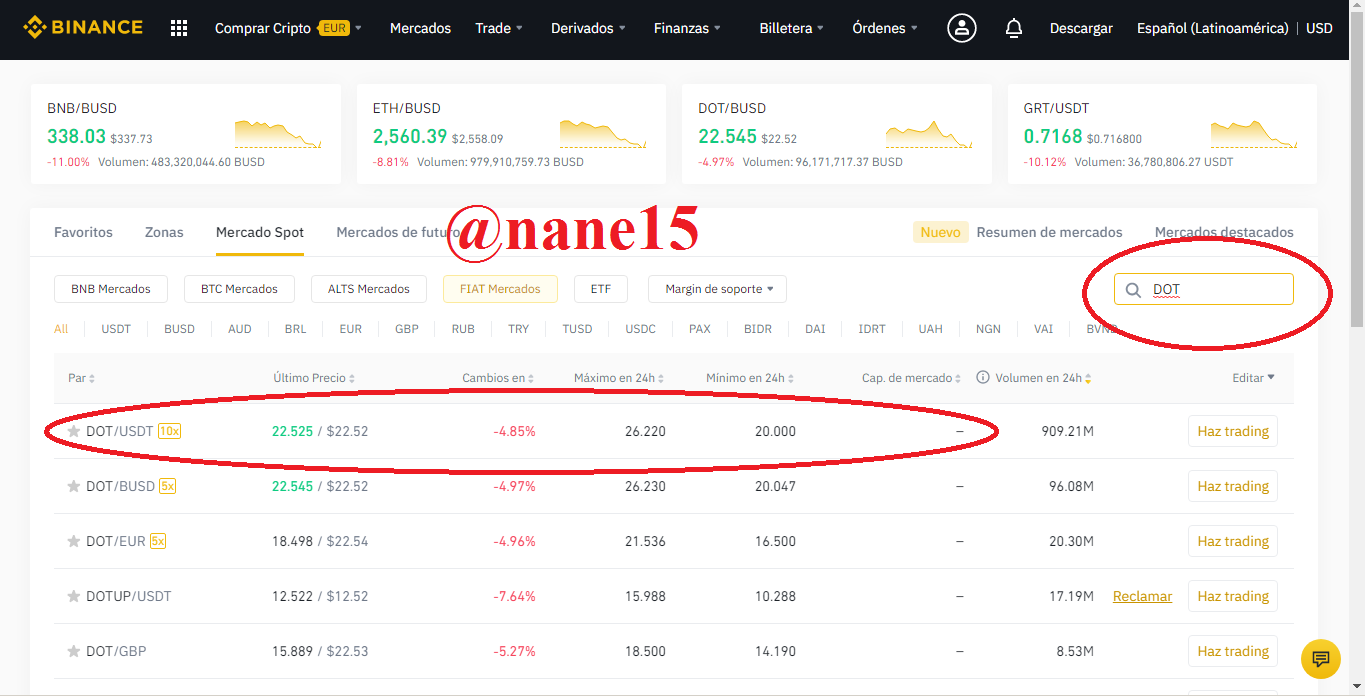Select the ETF filter

click(x=600, y=289)
